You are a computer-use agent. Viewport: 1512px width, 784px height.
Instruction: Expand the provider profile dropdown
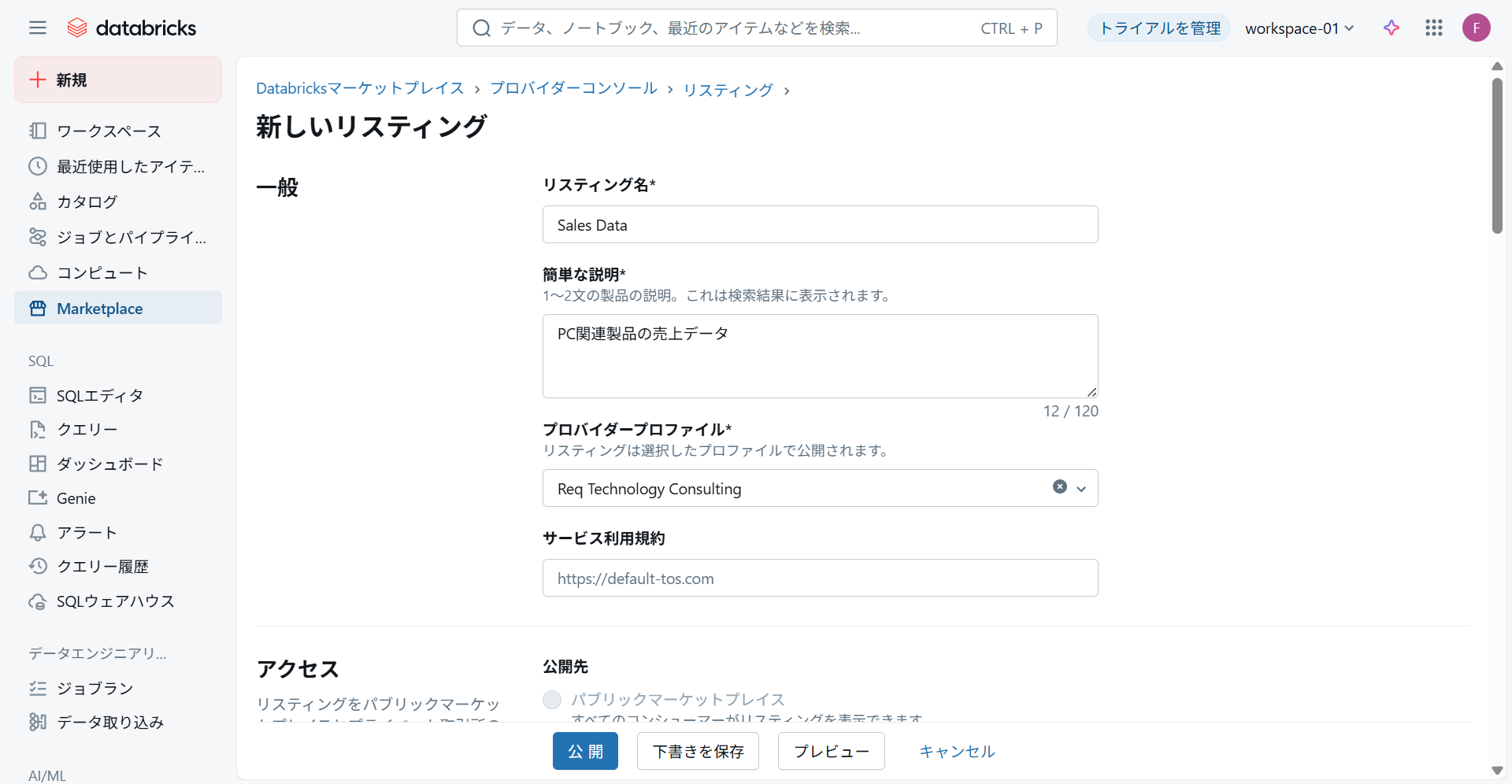coord(1081,489)
